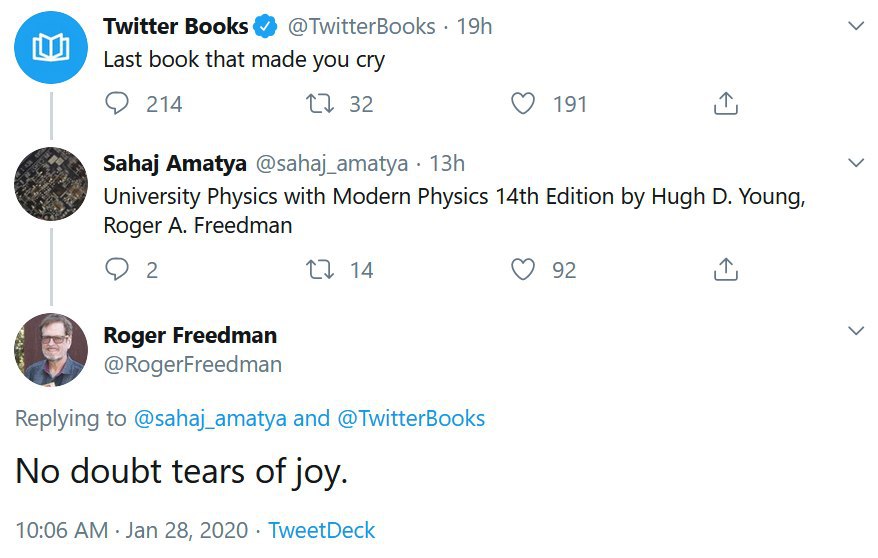Expand Sahaj Amatya tweet options chevron
878x558 pixels.
pyautogui.click(x=856, y=163)
